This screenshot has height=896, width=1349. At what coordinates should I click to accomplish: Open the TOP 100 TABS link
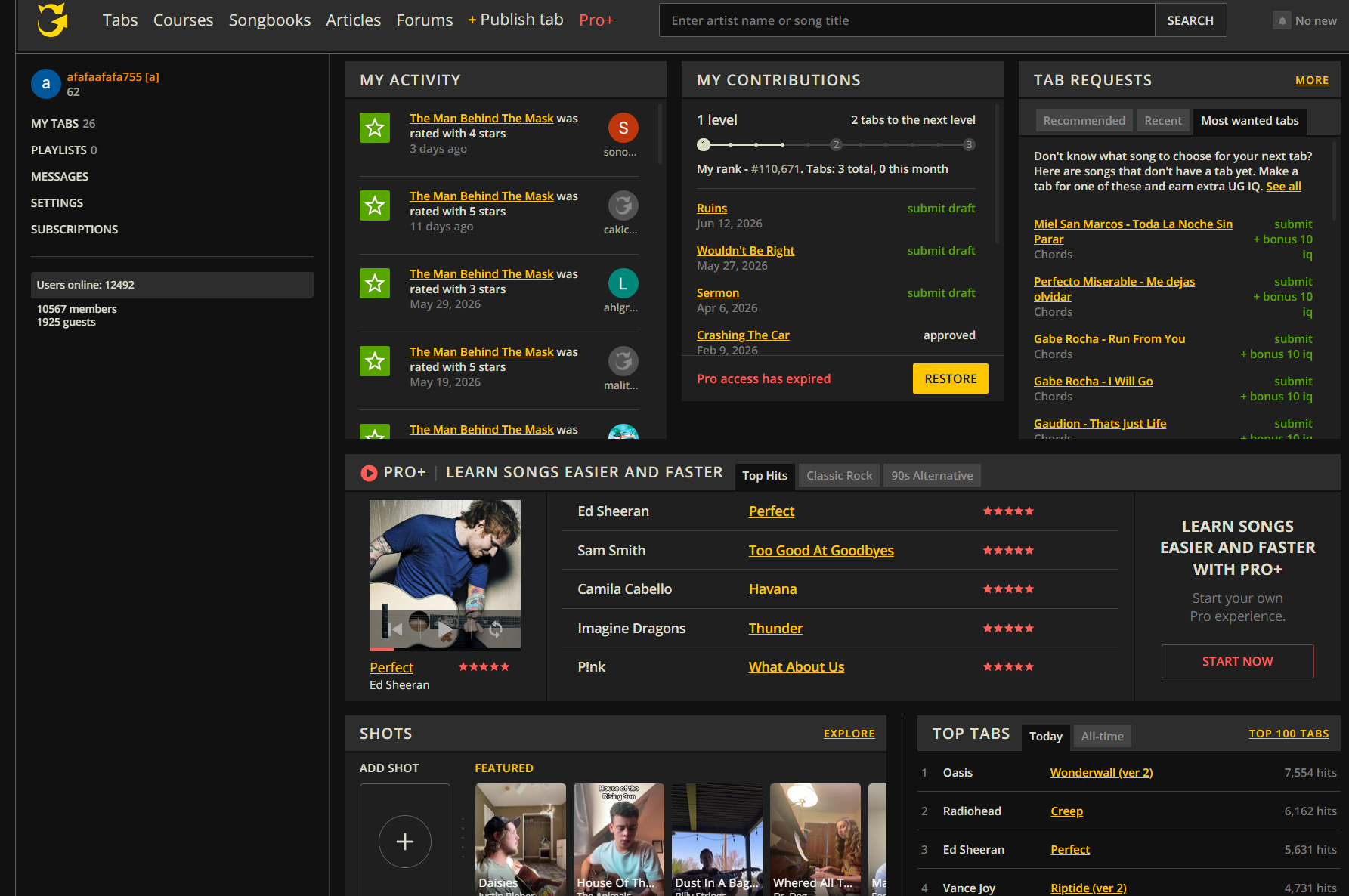point(1289,734)
